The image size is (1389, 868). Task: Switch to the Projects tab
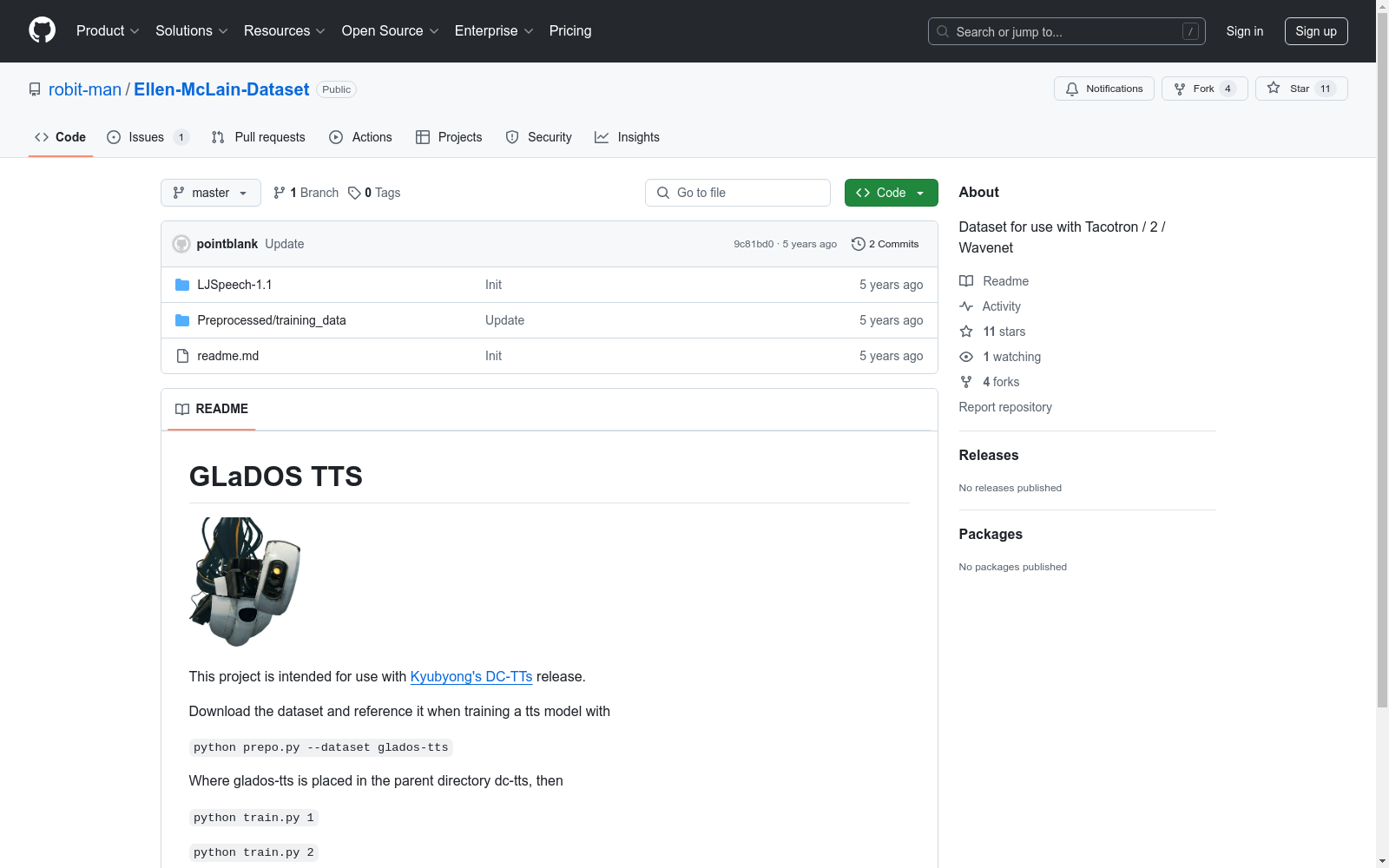tap(449, 137)
